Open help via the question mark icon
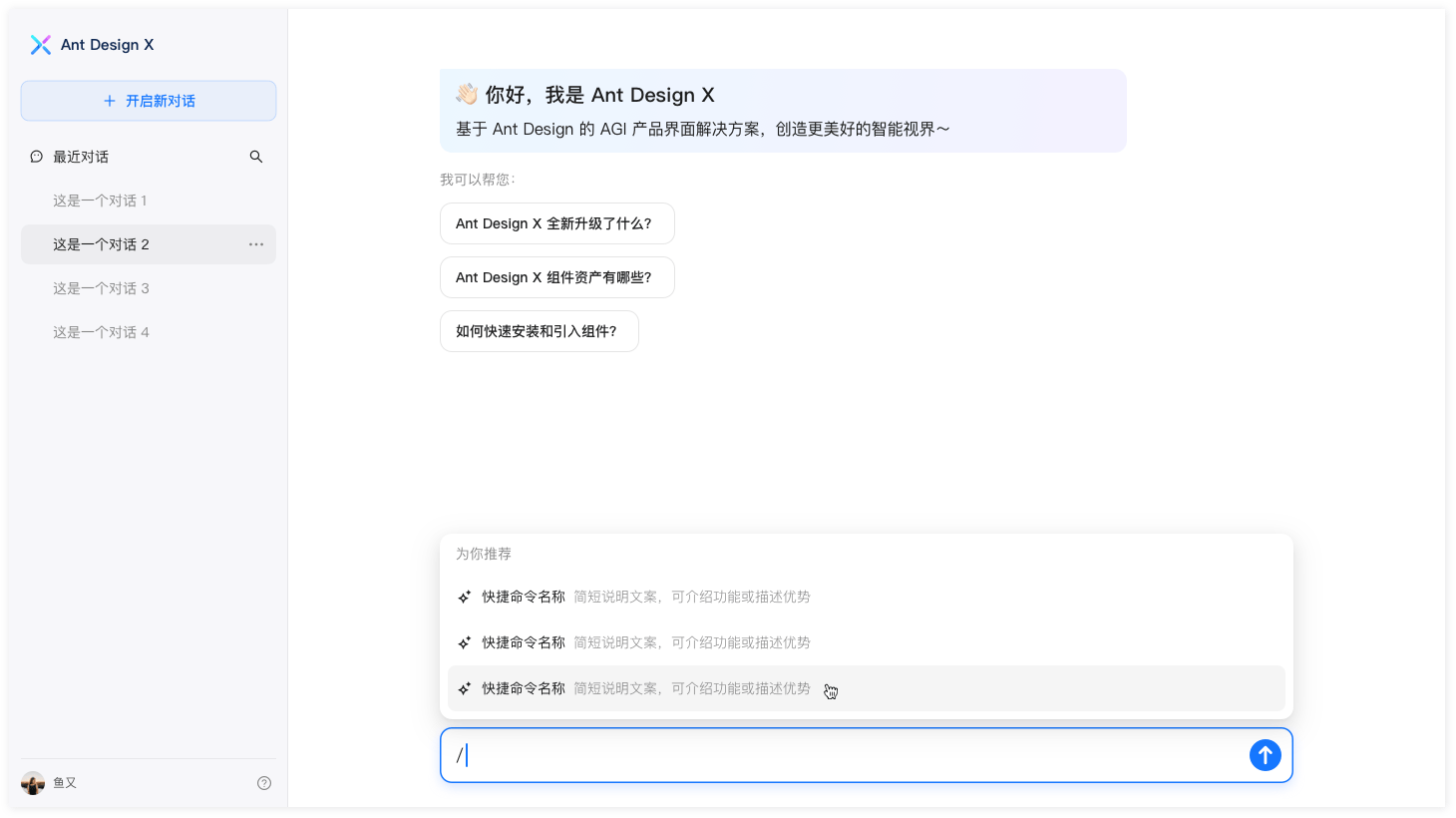 click(264, 783)
